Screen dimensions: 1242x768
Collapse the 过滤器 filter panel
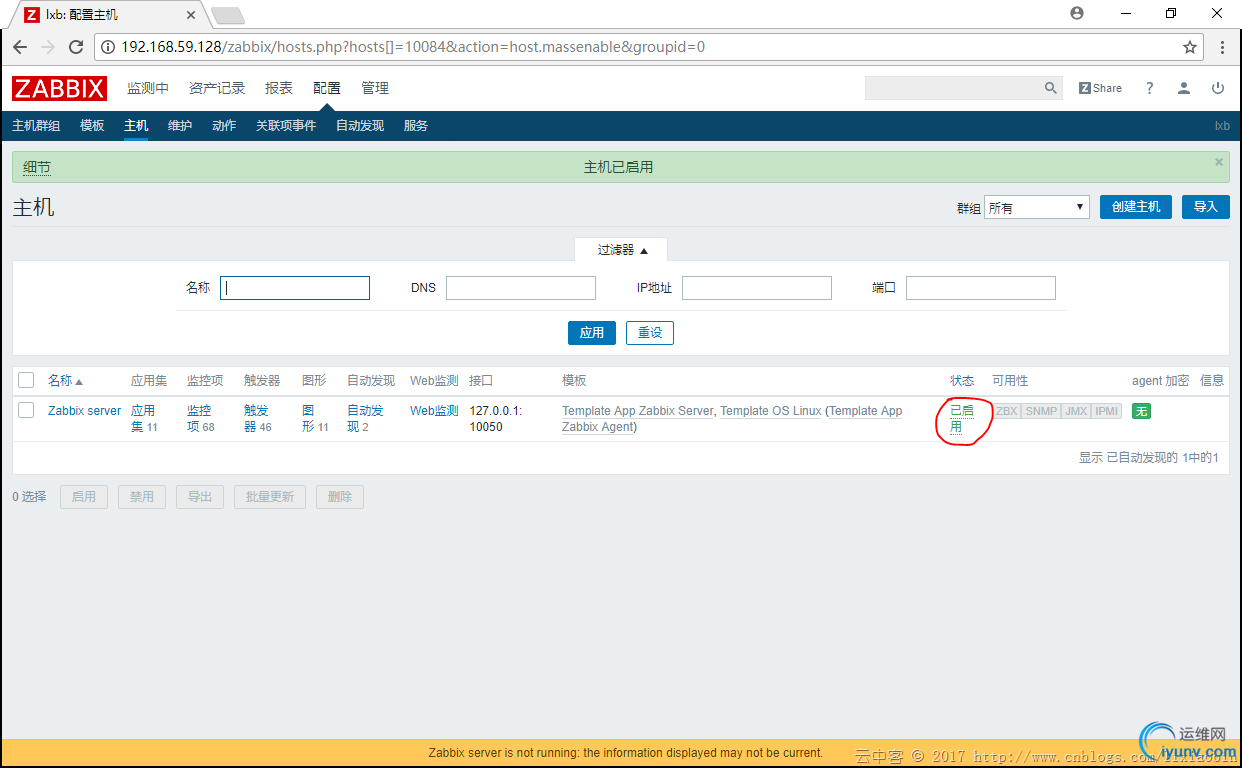pos(622,250)
